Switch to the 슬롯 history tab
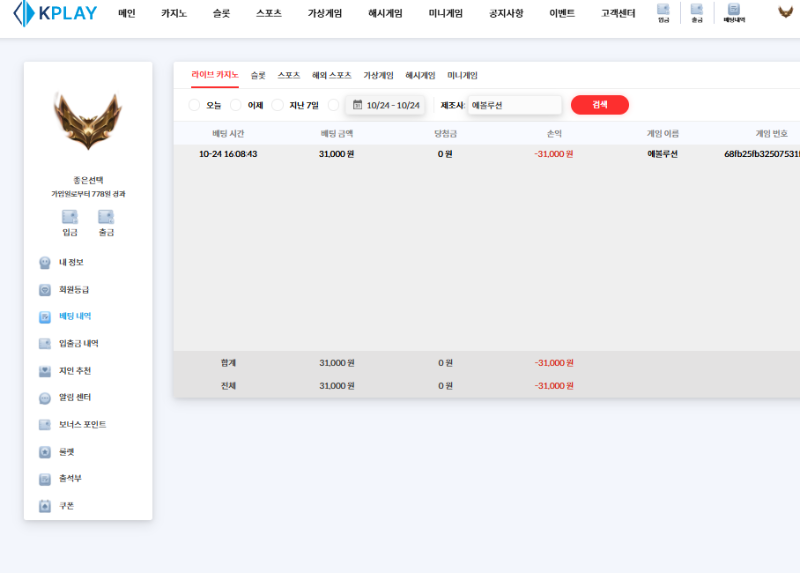Image resolution: width=800 pixels, height=573 pixels. [x=258, y=75]
